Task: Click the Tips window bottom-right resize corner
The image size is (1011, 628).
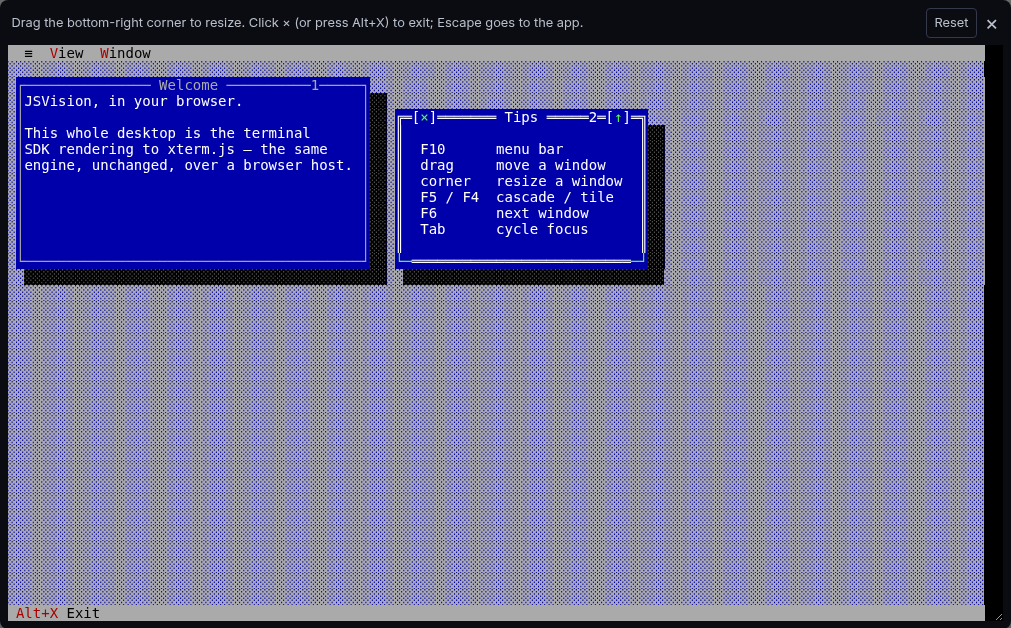Action: tap(639, 260)
